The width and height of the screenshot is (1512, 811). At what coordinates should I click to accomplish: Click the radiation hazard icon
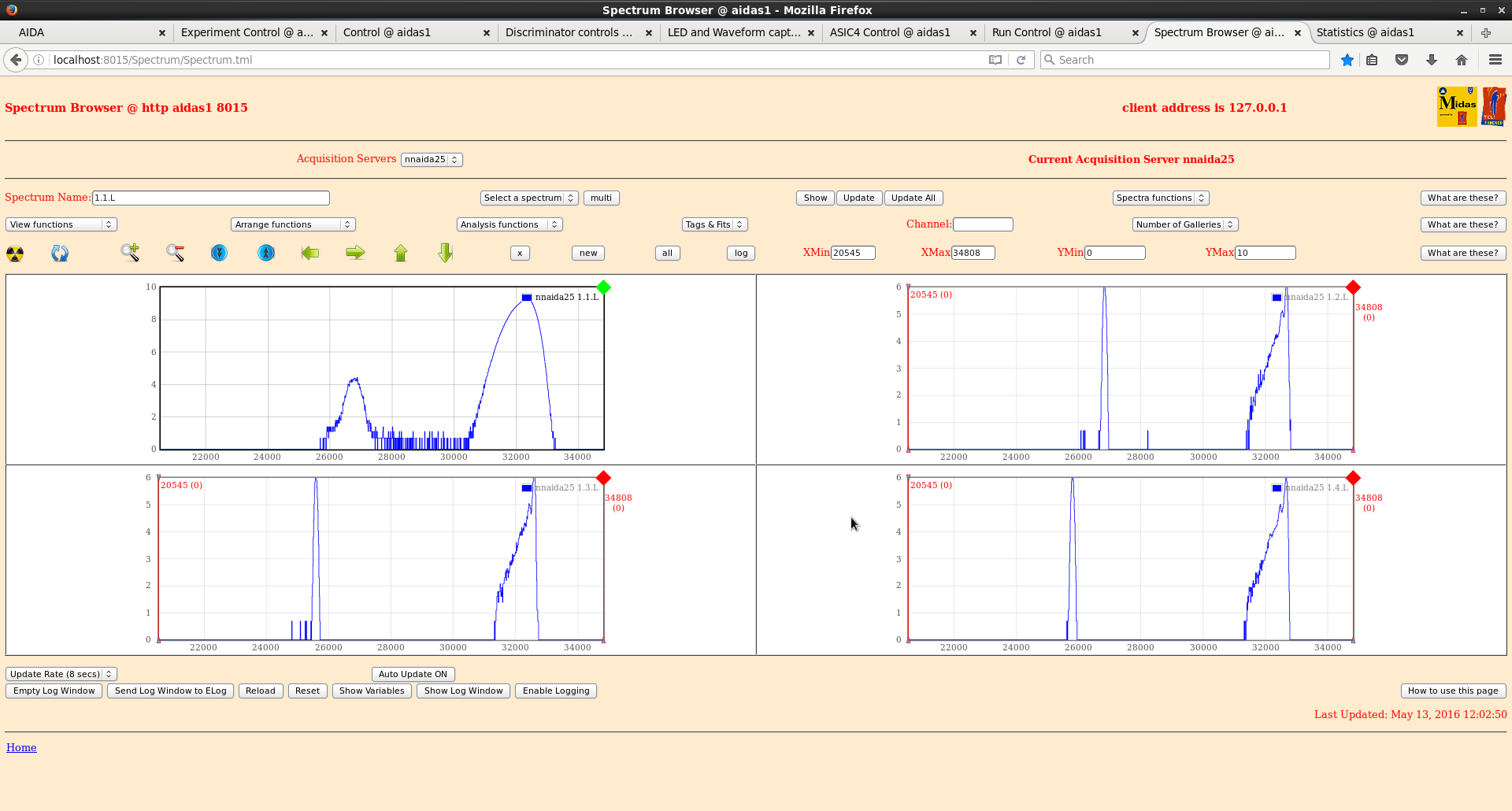pyautogui.click(x=15, y=254)
